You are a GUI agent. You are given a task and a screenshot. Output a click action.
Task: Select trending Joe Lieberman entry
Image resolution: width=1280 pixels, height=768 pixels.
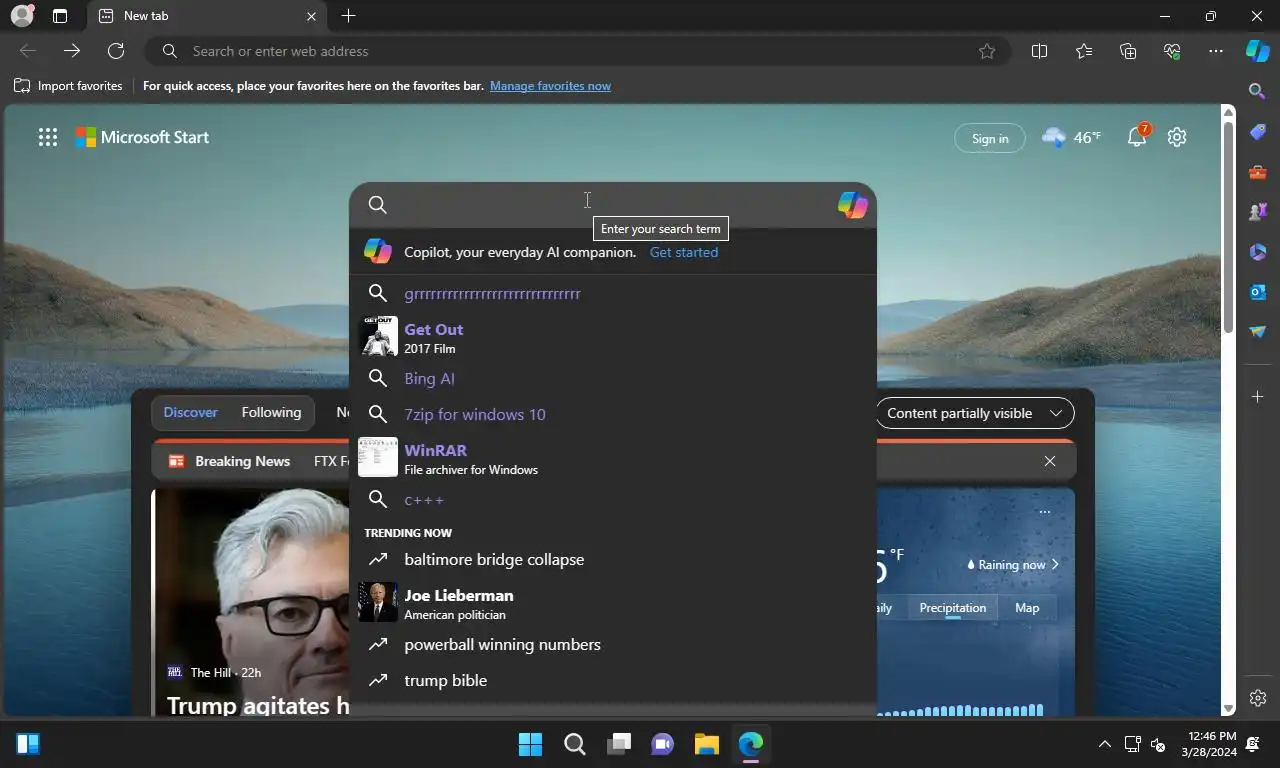pyautogui.click(x=612, y=603)
